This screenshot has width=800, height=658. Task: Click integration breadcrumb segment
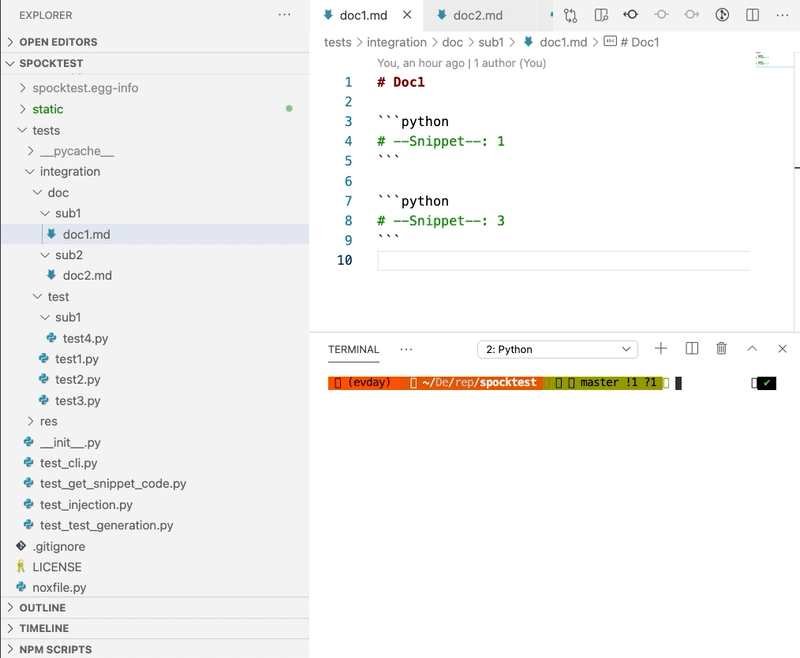396,42
